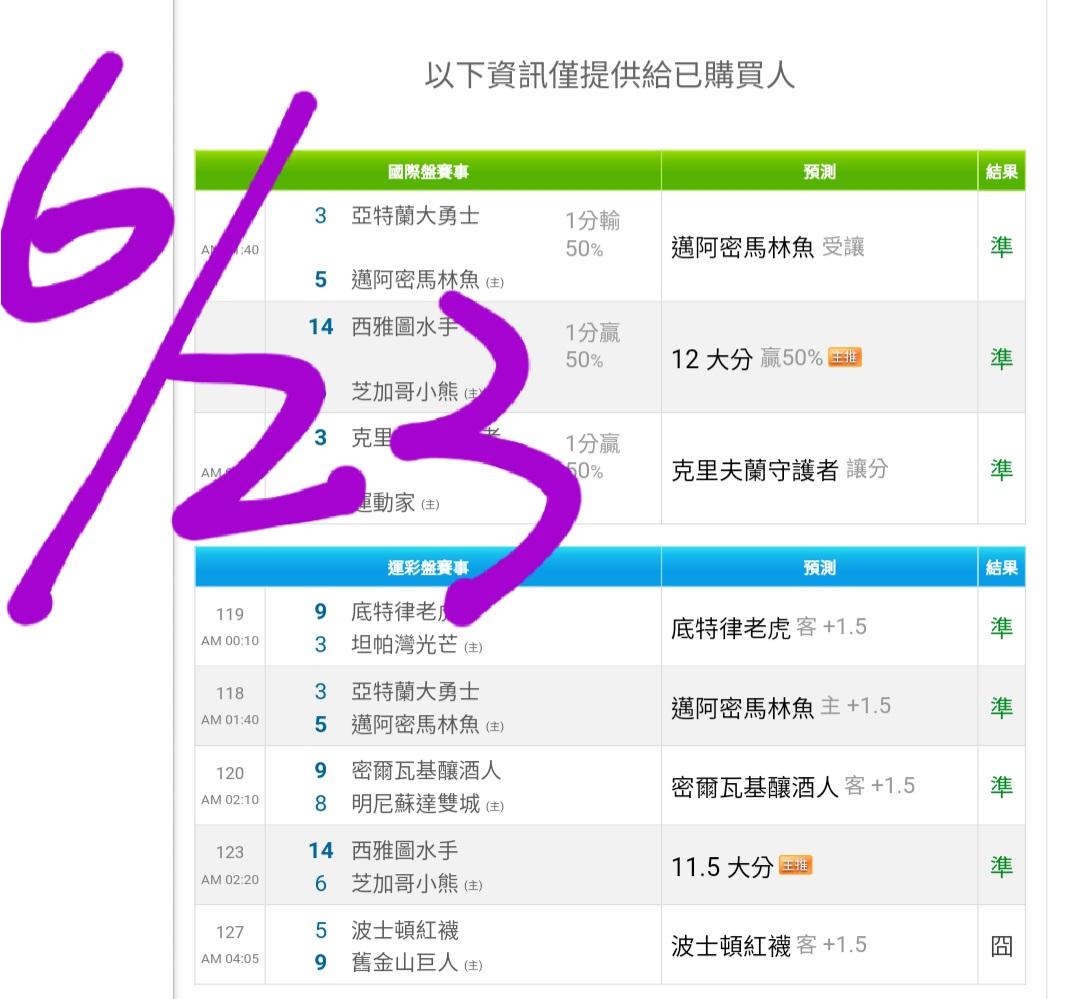This screenshot has width=1080, height=999.
Task: Click 邁阿密馬林魚 (主) team in 國際盤賽事 table
Action: pyautogui.click(x=427, y=279)
